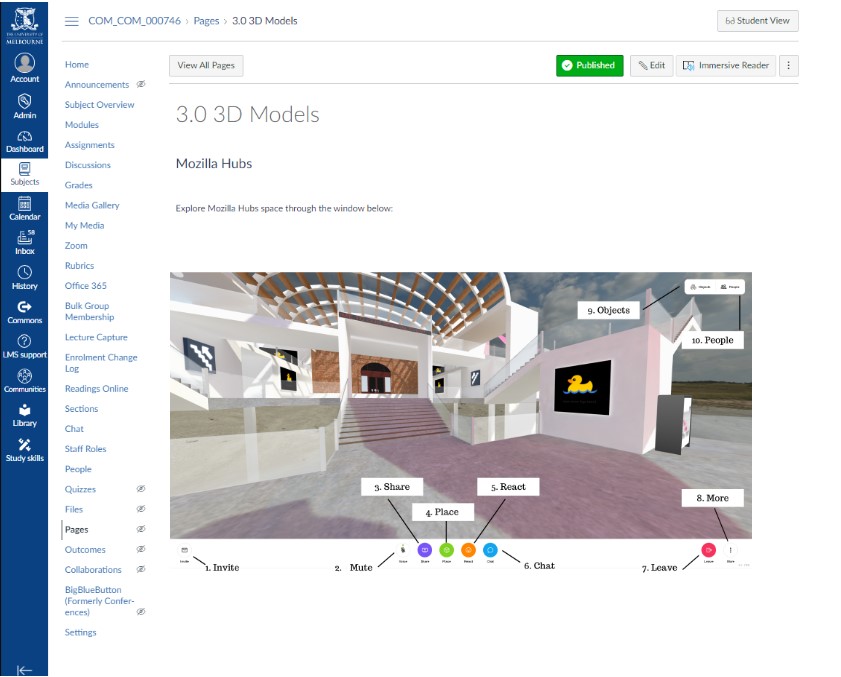Open the Calendar from the global sidebar
Viewport: 841px width, 677px height.
24,208
